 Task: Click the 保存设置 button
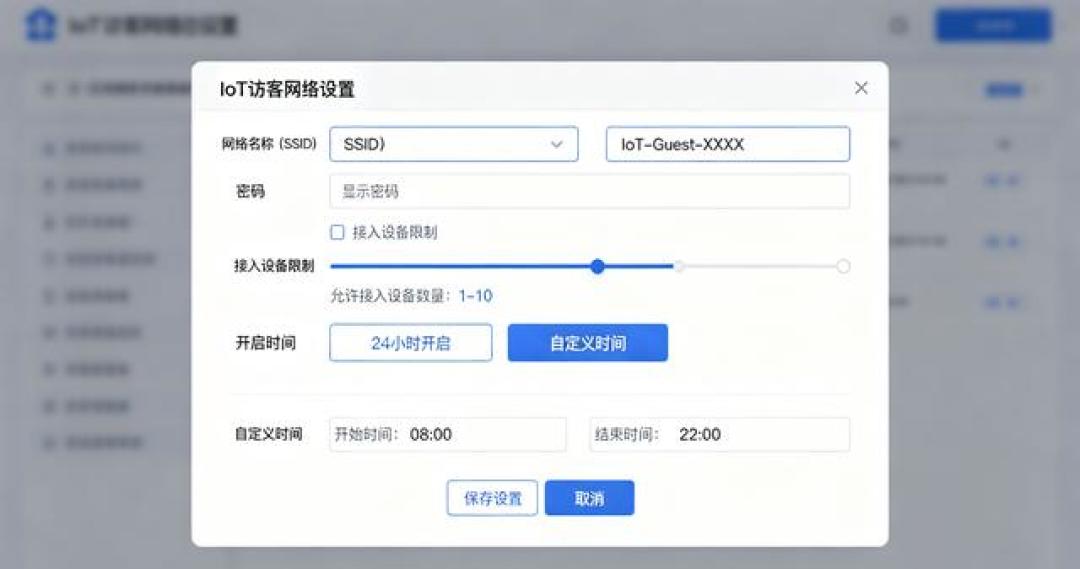point(492,497)
